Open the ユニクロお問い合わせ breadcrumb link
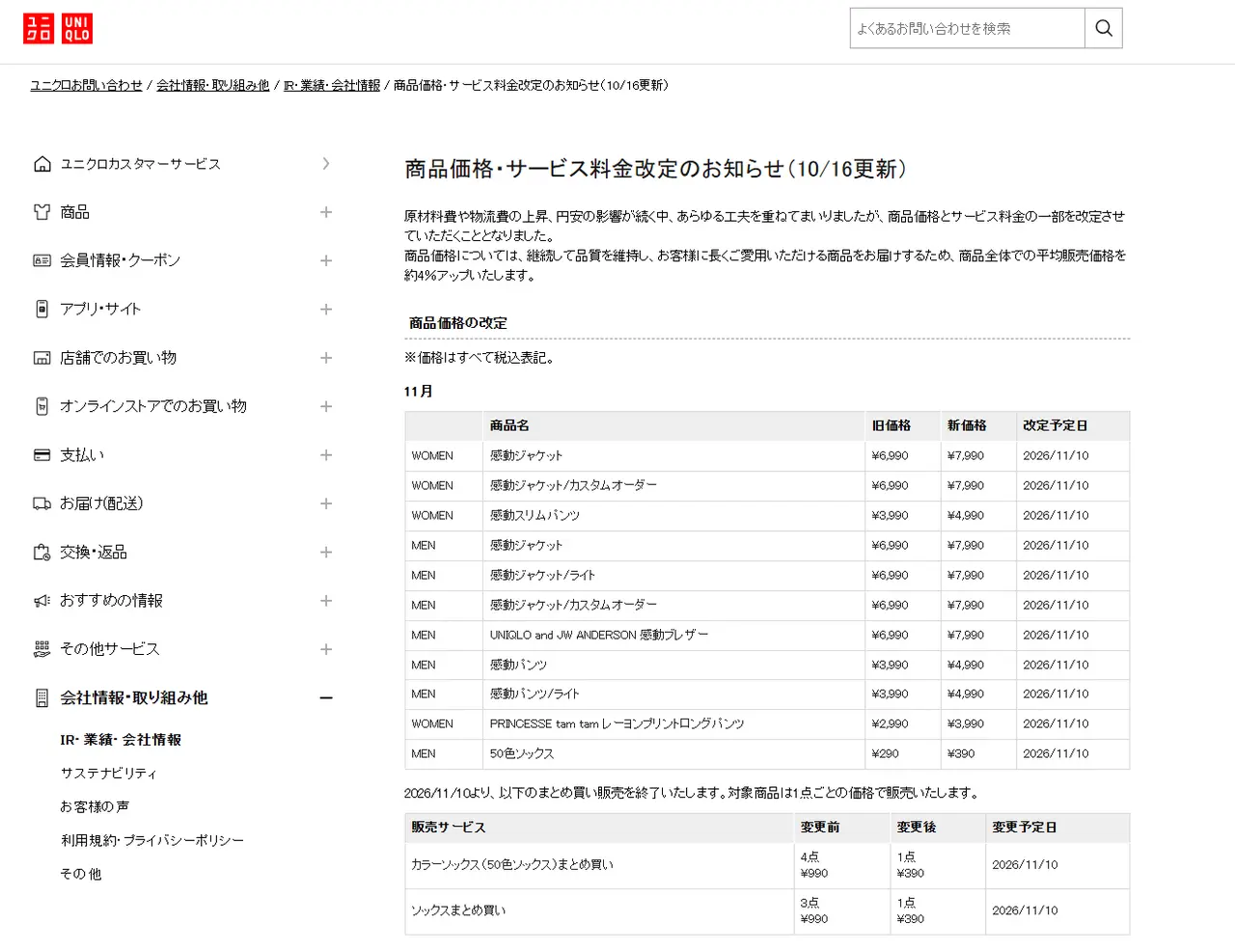This screenshot has height=952, width=1235. [87, 85]
